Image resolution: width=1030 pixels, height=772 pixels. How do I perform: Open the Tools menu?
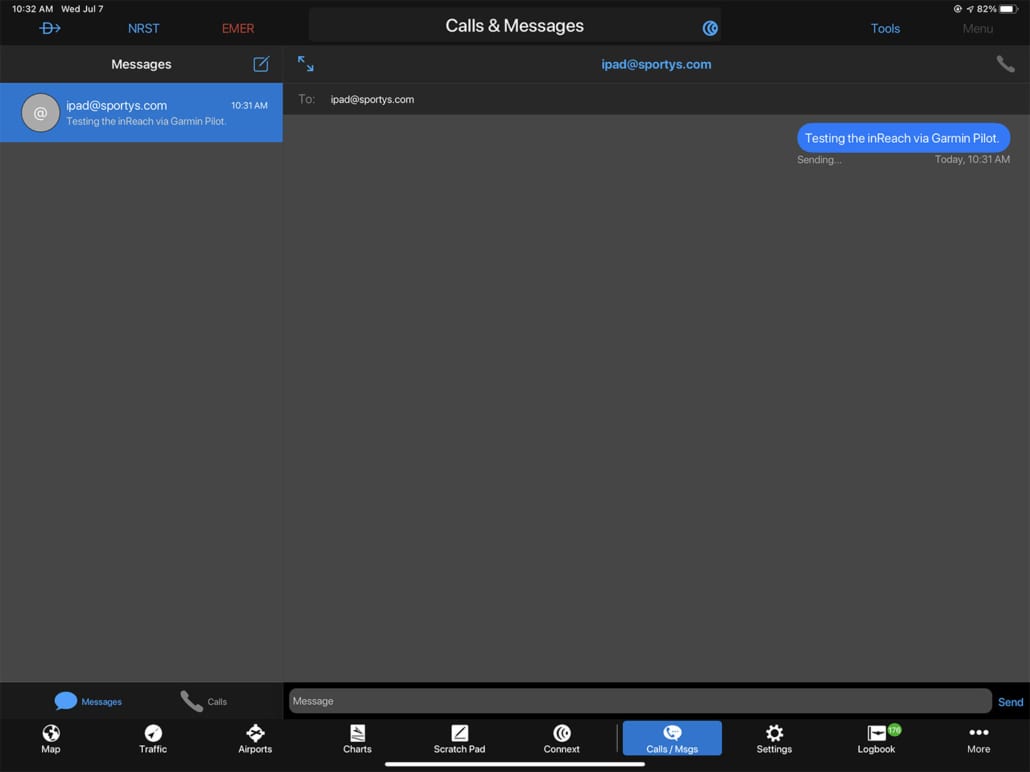coord(885,28)
